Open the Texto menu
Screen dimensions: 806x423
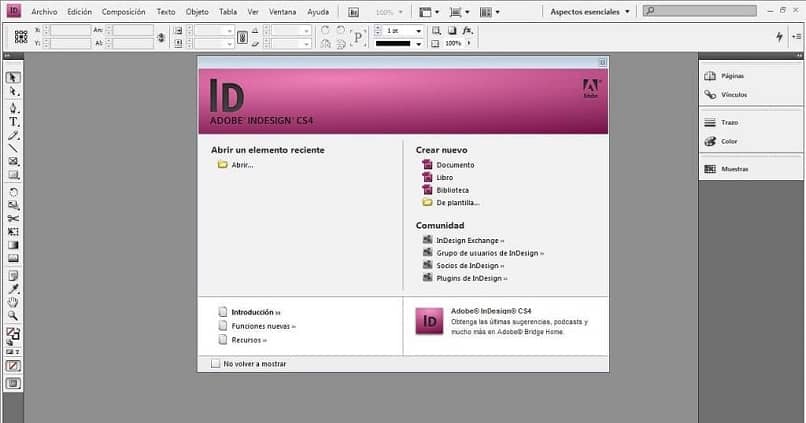tap(166, 12)
